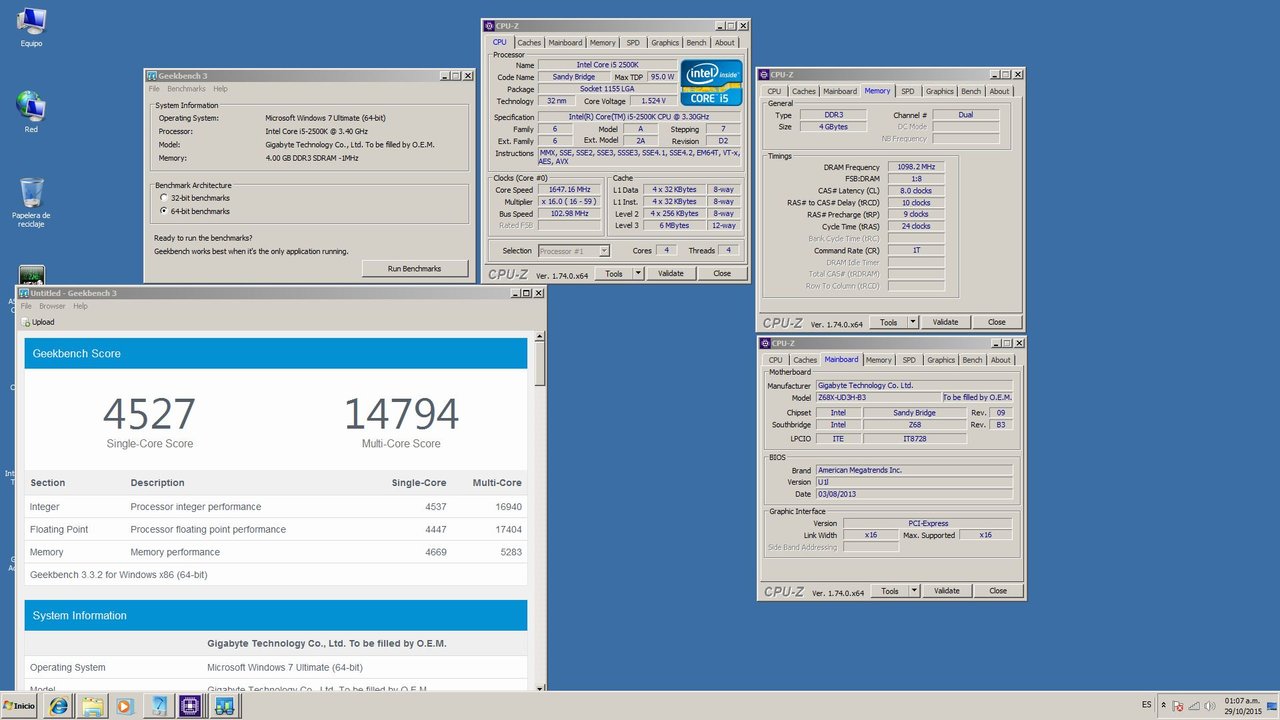Open Windows Media Player taskbar icon
The image size is (1280, 720).
point(124,706)
